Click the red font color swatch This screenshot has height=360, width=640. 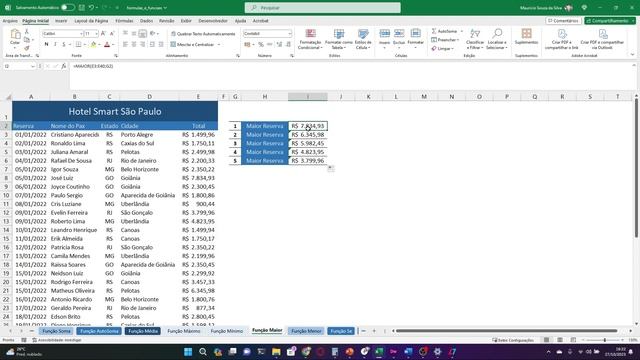pos(107,44)
